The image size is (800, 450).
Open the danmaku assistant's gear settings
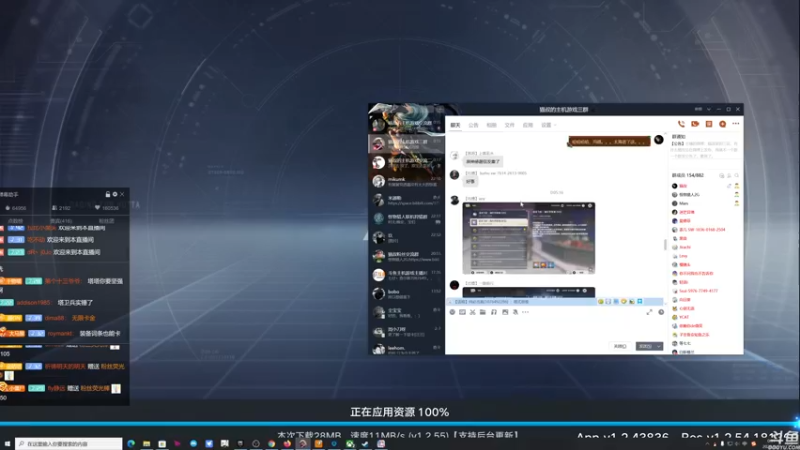115,194
